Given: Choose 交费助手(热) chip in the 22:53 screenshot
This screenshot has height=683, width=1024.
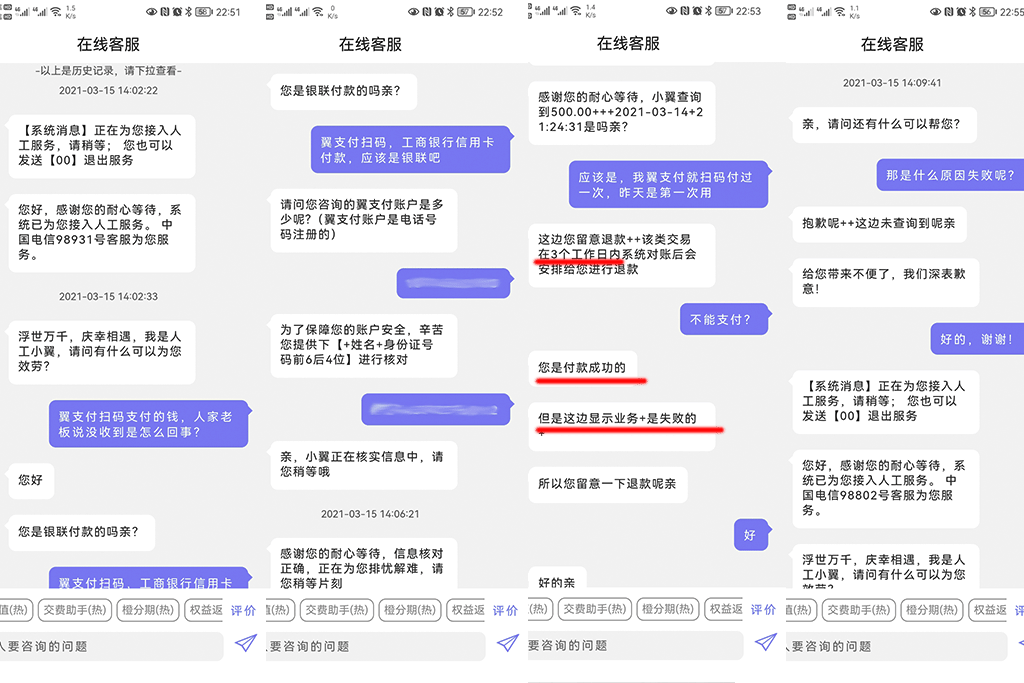Looking at the screenshot, I should [x=594, y=609].
